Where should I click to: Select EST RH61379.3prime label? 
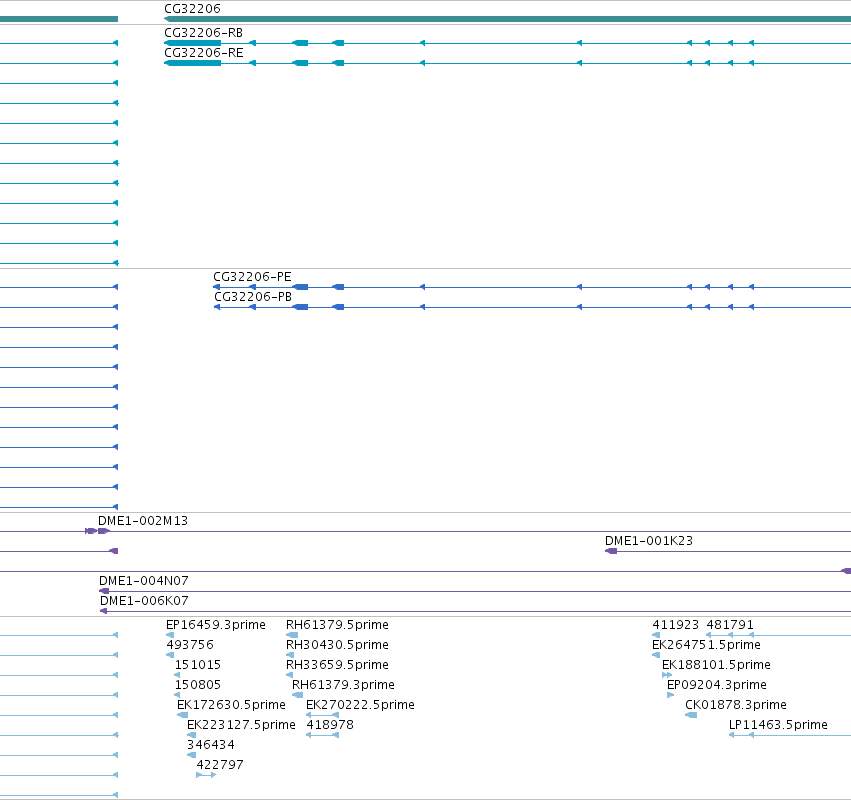tap(344, 685)
